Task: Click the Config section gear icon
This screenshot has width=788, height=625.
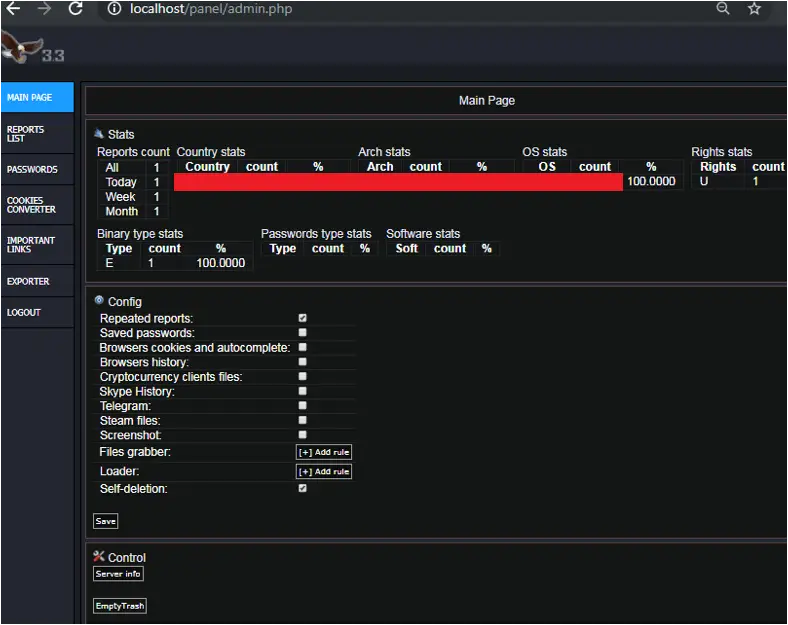Action: click(99, 300)
